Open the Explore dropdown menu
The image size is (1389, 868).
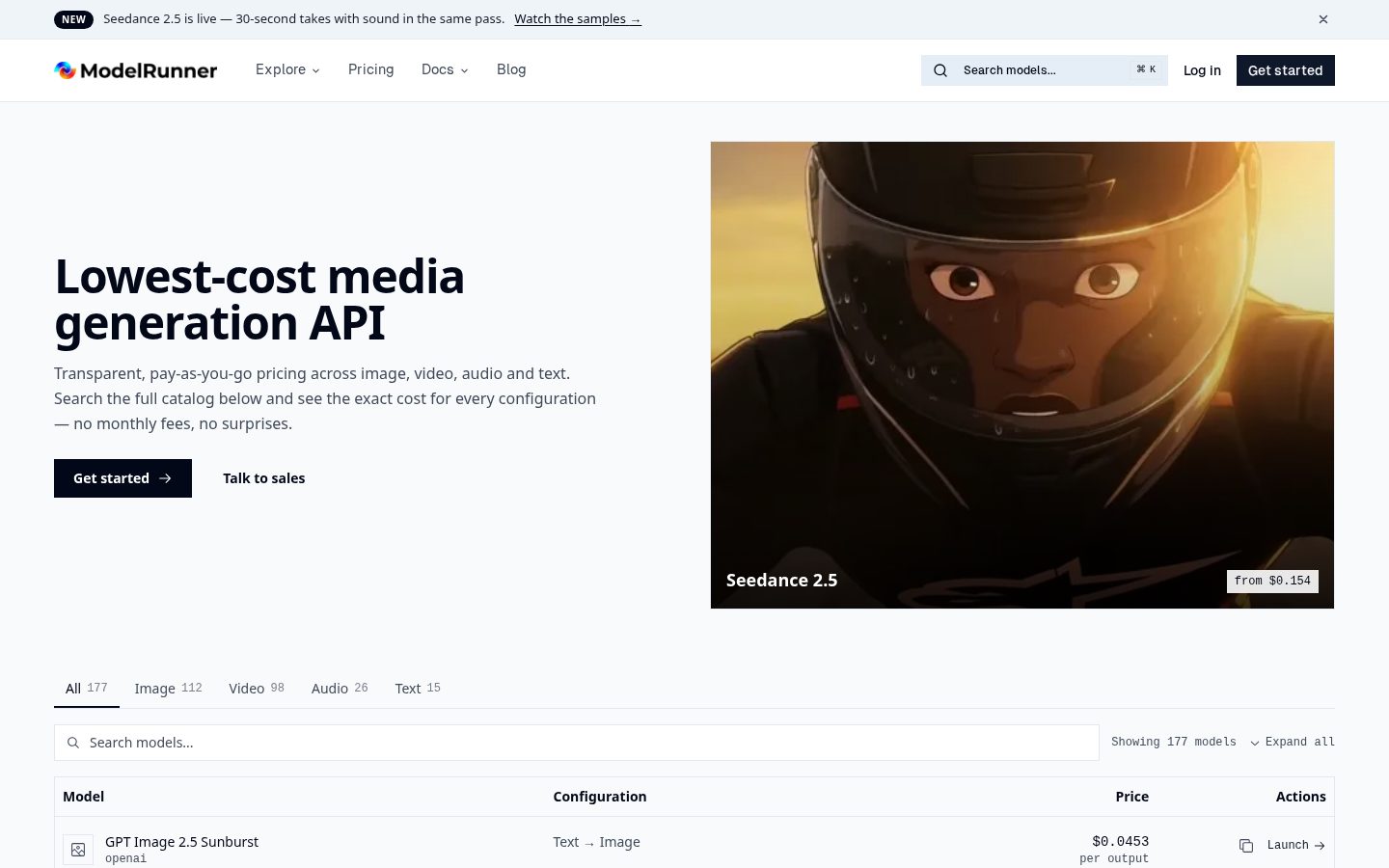pos(287,69)
